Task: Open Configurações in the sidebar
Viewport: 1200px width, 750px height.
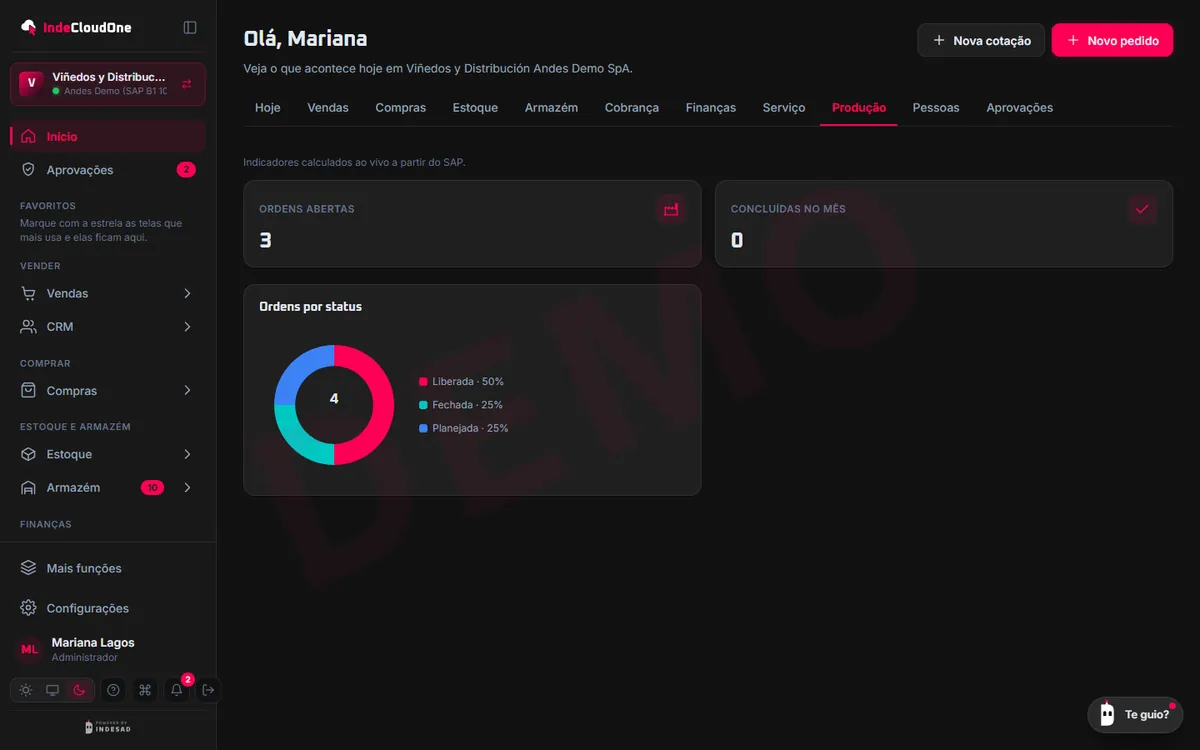Action: (x=108, y=608)
